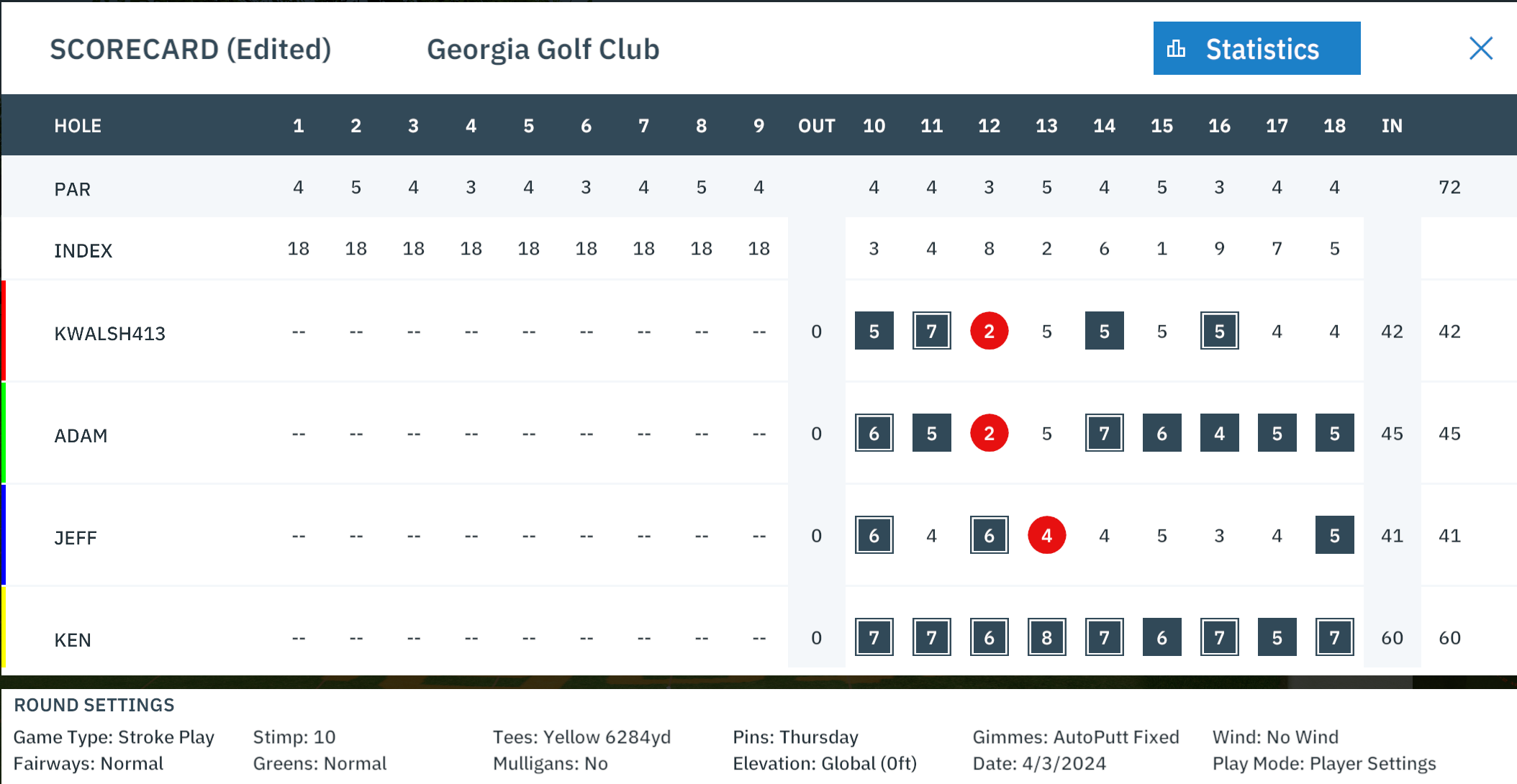The height and width of the screenshot is (784, 1517).
Task: Click the bar chart icon in Statistics button
Action: [x=1176, y=48]
